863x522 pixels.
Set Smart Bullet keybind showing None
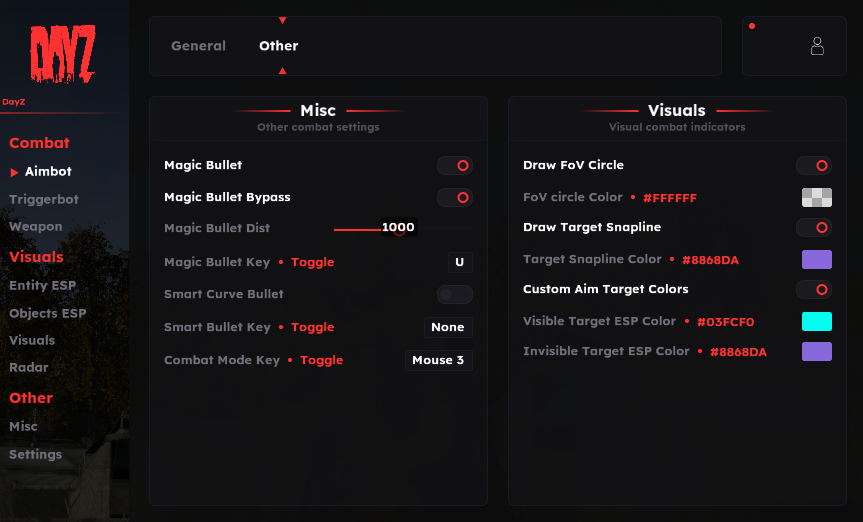448,327
